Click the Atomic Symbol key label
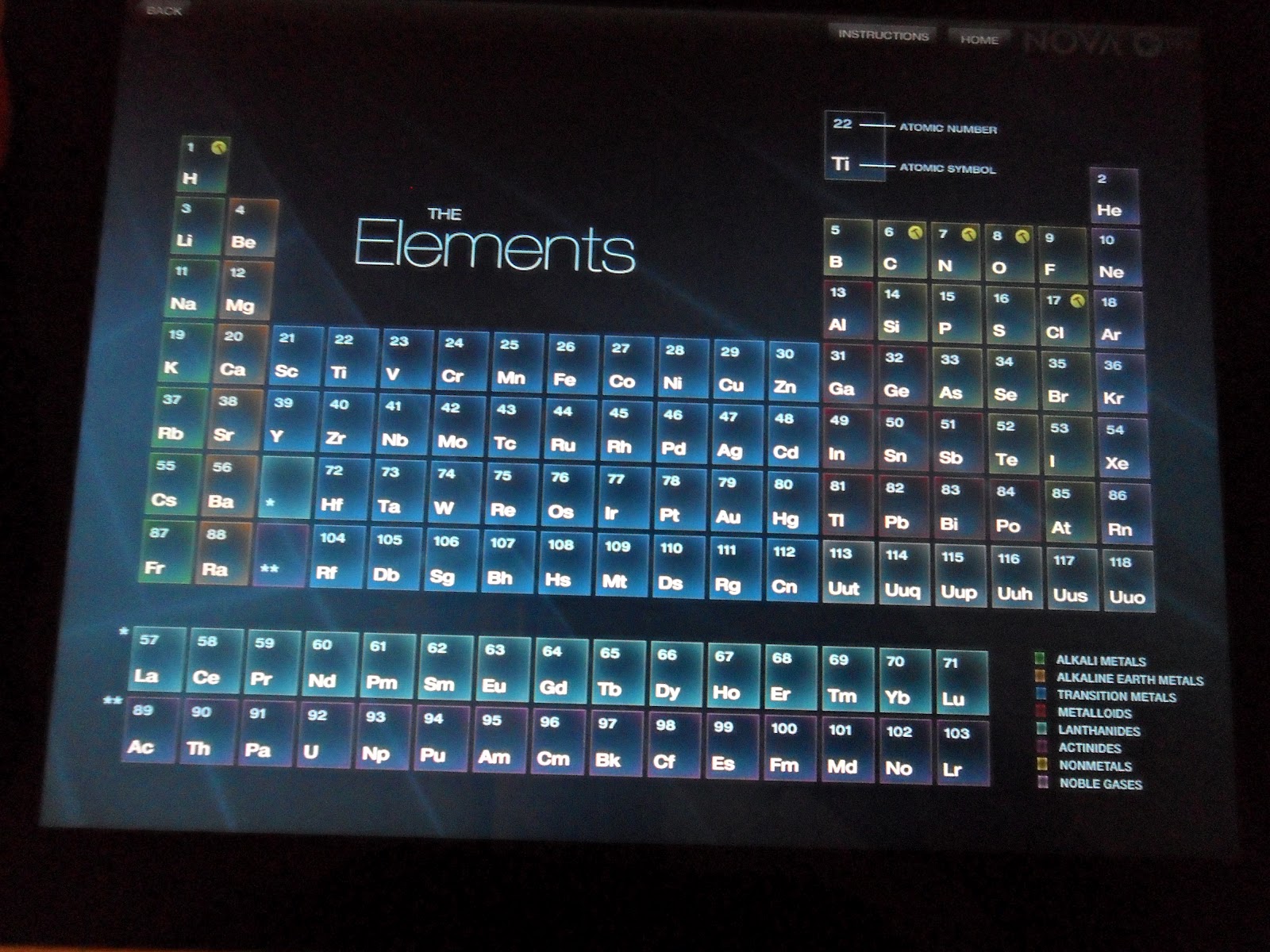The height and width of the screenshot is (952, 1270). click(x=947, y=168)
